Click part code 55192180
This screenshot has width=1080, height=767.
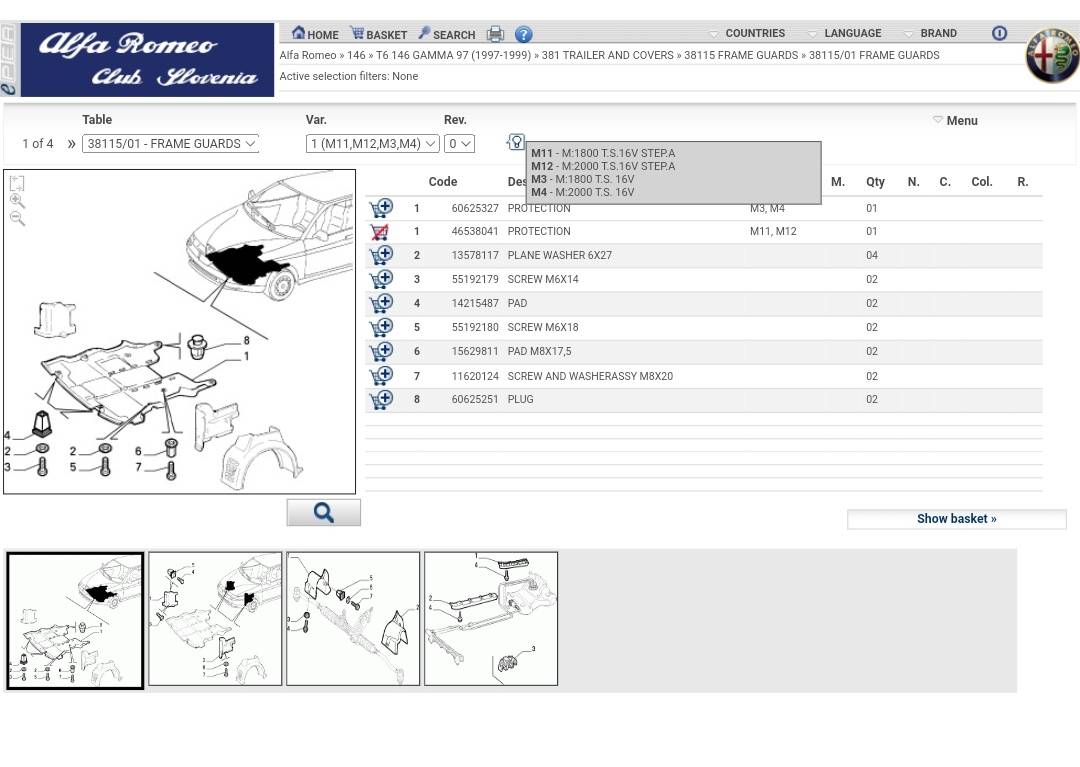pyautogui.click(x=475, y=327)
